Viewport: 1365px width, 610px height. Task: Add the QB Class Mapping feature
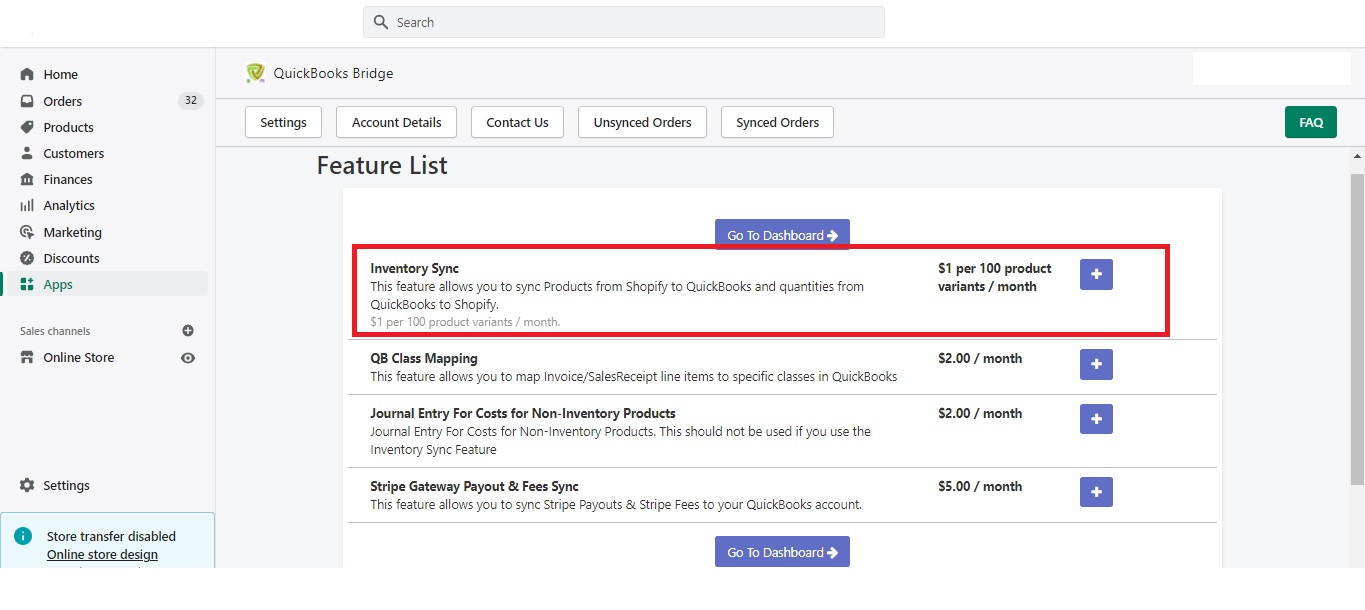(1096, 364)
